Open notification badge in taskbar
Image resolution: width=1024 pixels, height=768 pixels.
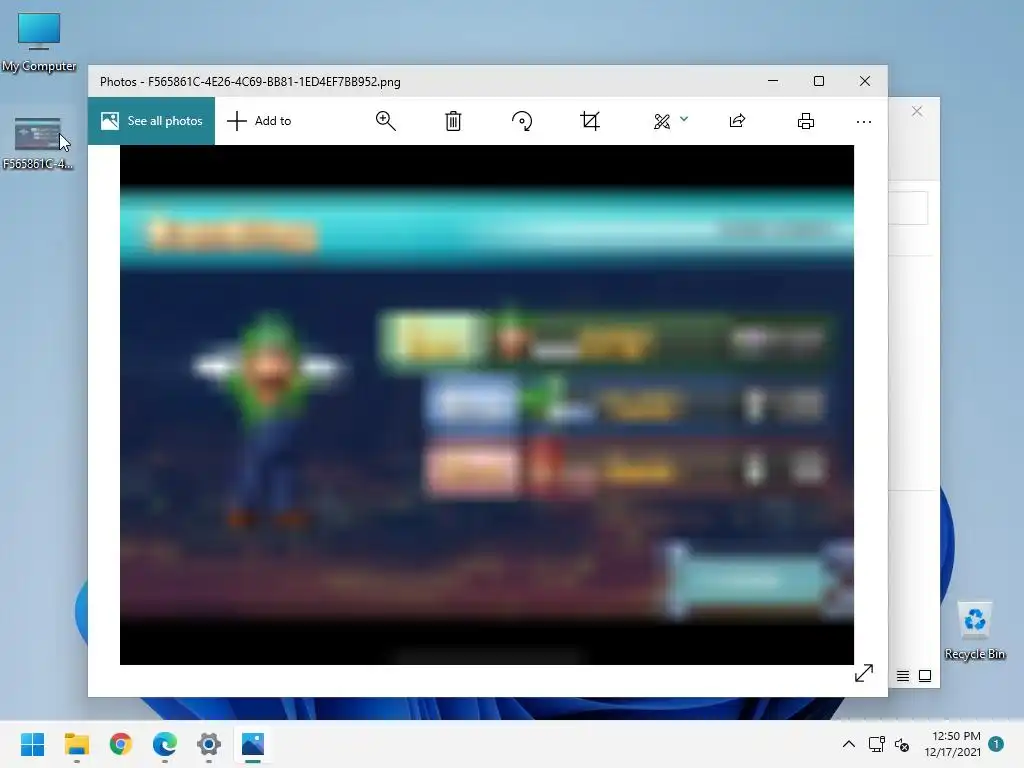(x=997, y=744)
